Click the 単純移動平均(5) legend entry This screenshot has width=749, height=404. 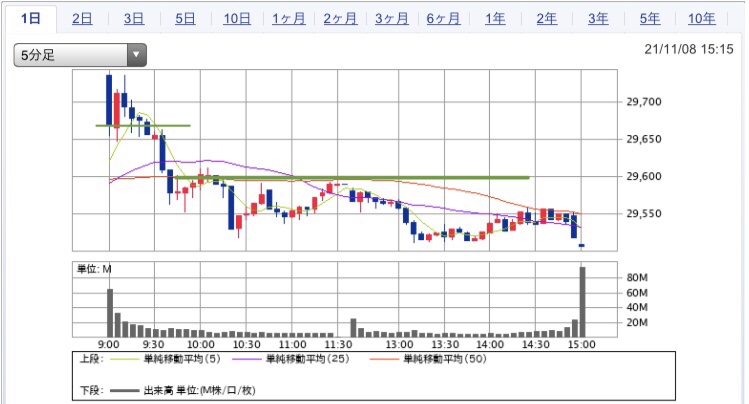click(x=182, y=359)
